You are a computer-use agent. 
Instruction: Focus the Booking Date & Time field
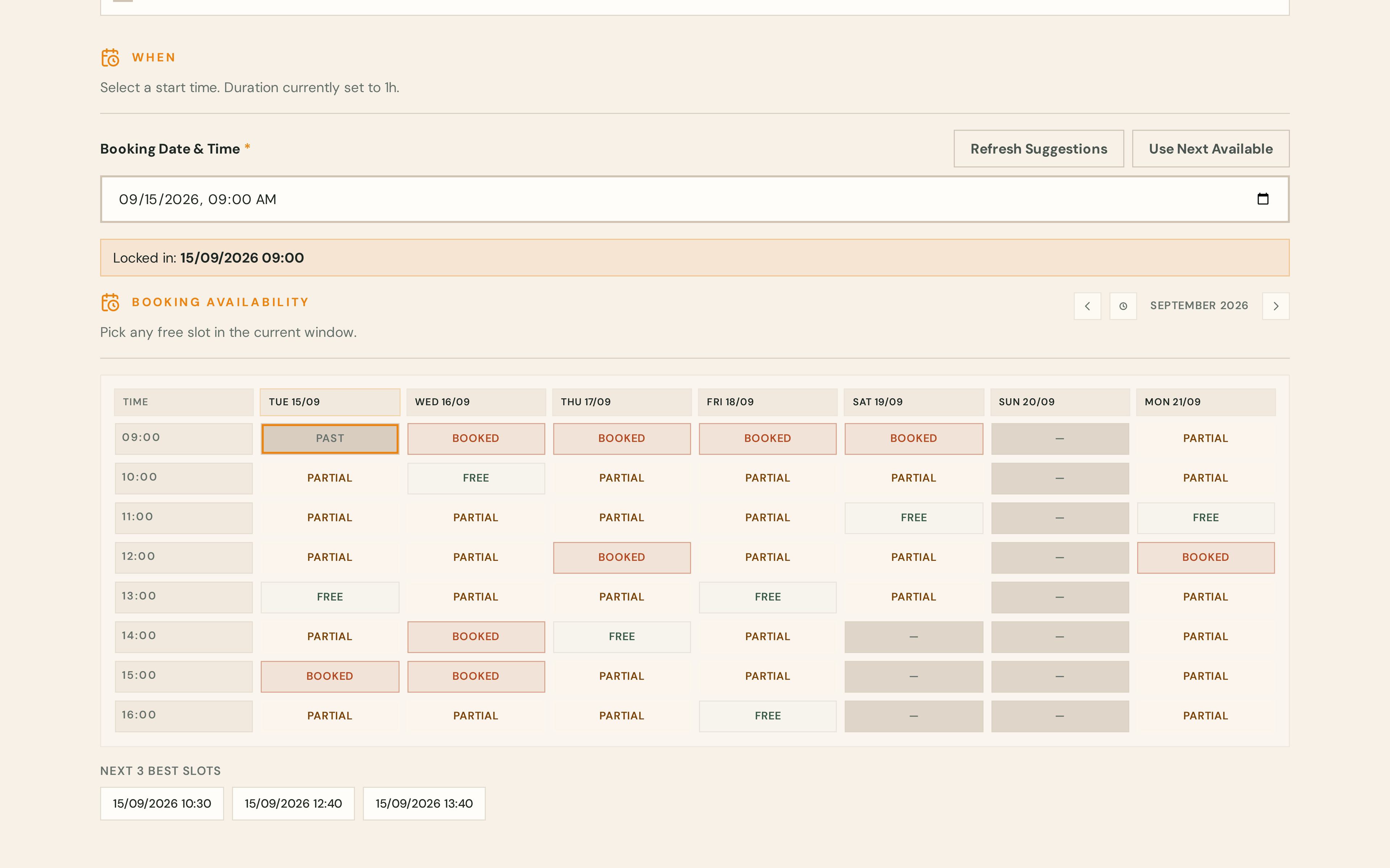[x=695, y=199]
